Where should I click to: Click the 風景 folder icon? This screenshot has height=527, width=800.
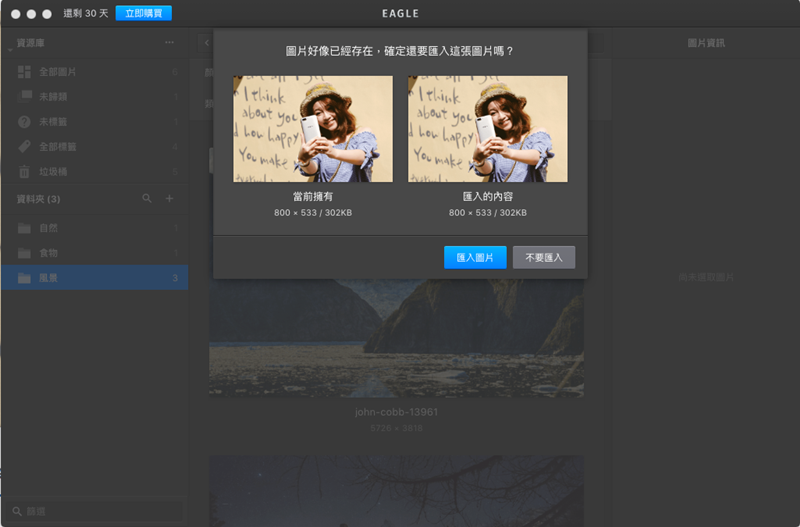point(24,278)
